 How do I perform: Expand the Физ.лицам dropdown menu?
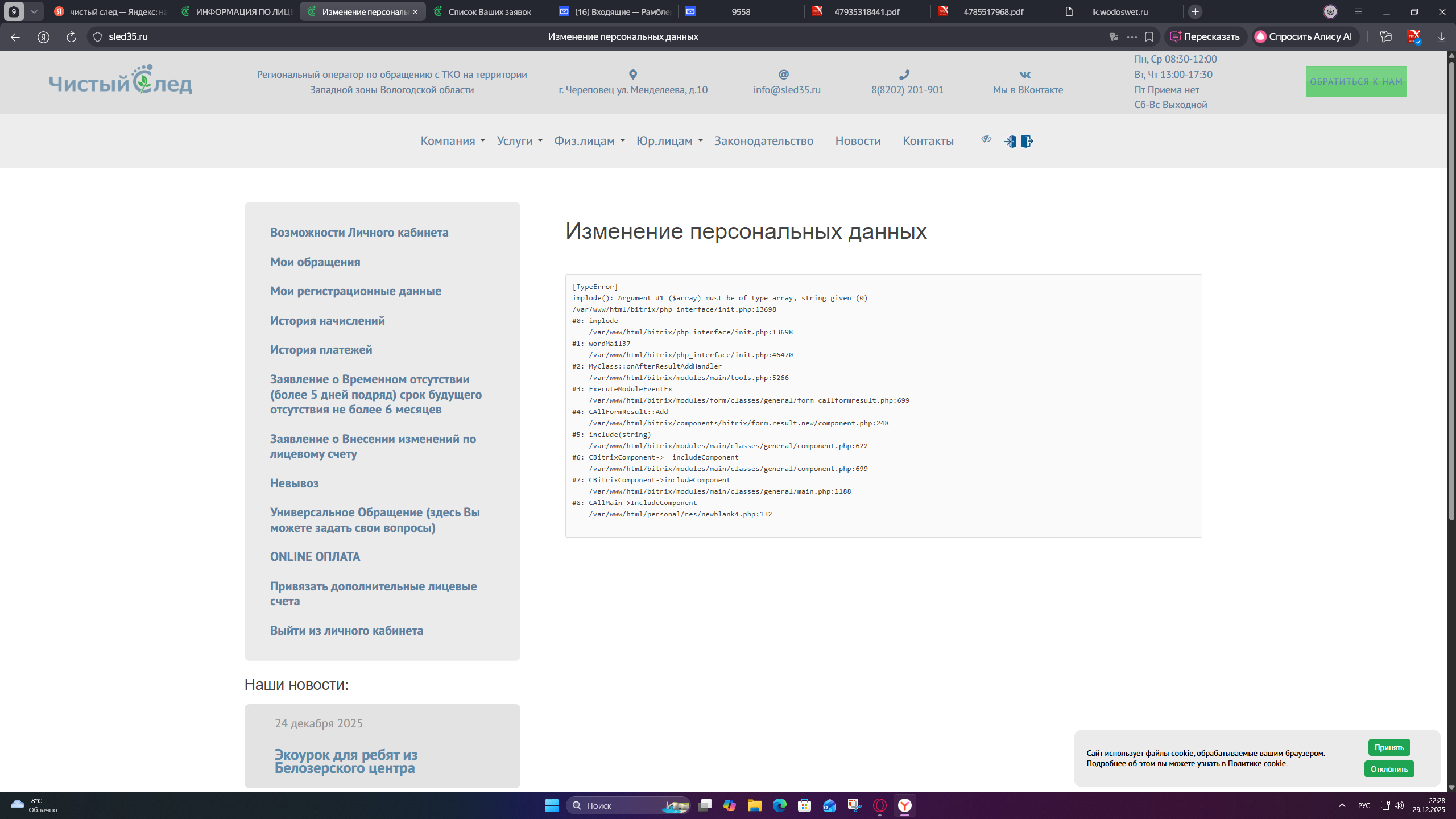[589, 141]
